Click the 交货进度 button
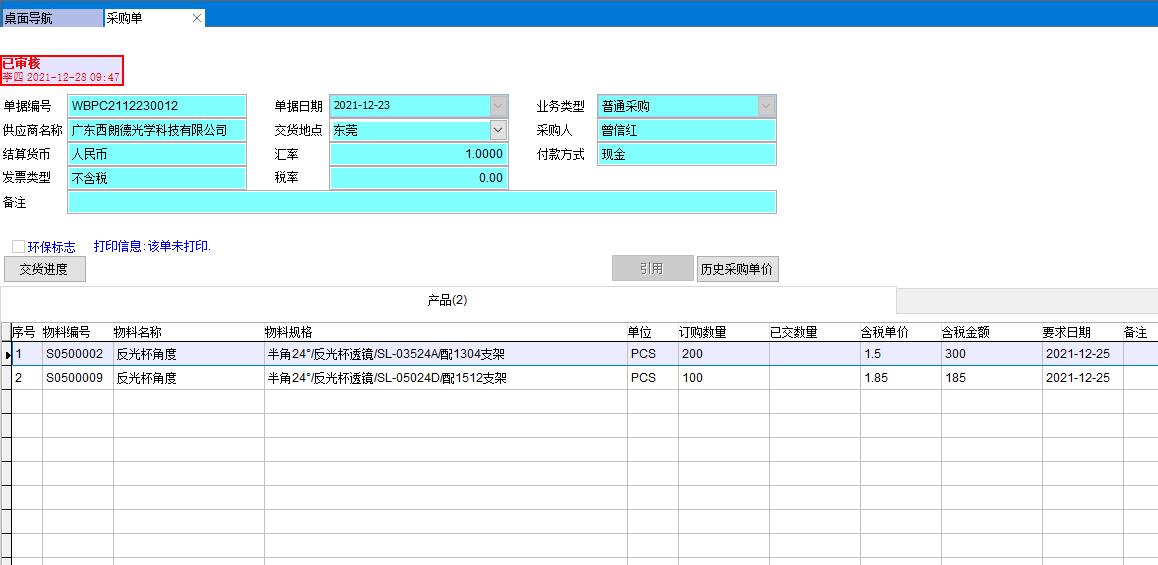This screenshot has height=565, width=1158. point(45,269)
